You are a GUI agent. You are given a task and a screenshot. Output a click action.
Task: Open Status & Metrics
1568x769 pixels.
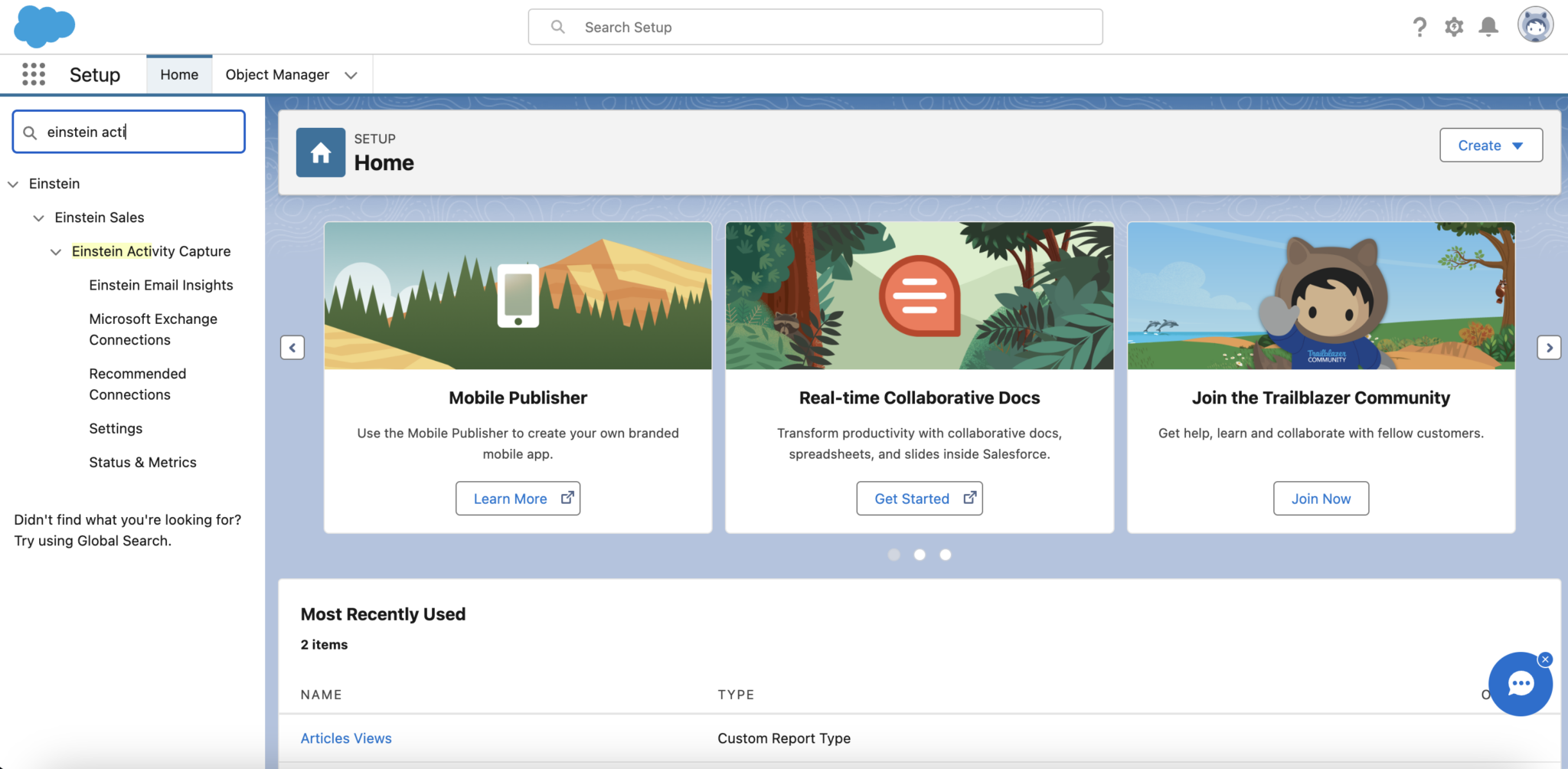[x=142, y=462]
